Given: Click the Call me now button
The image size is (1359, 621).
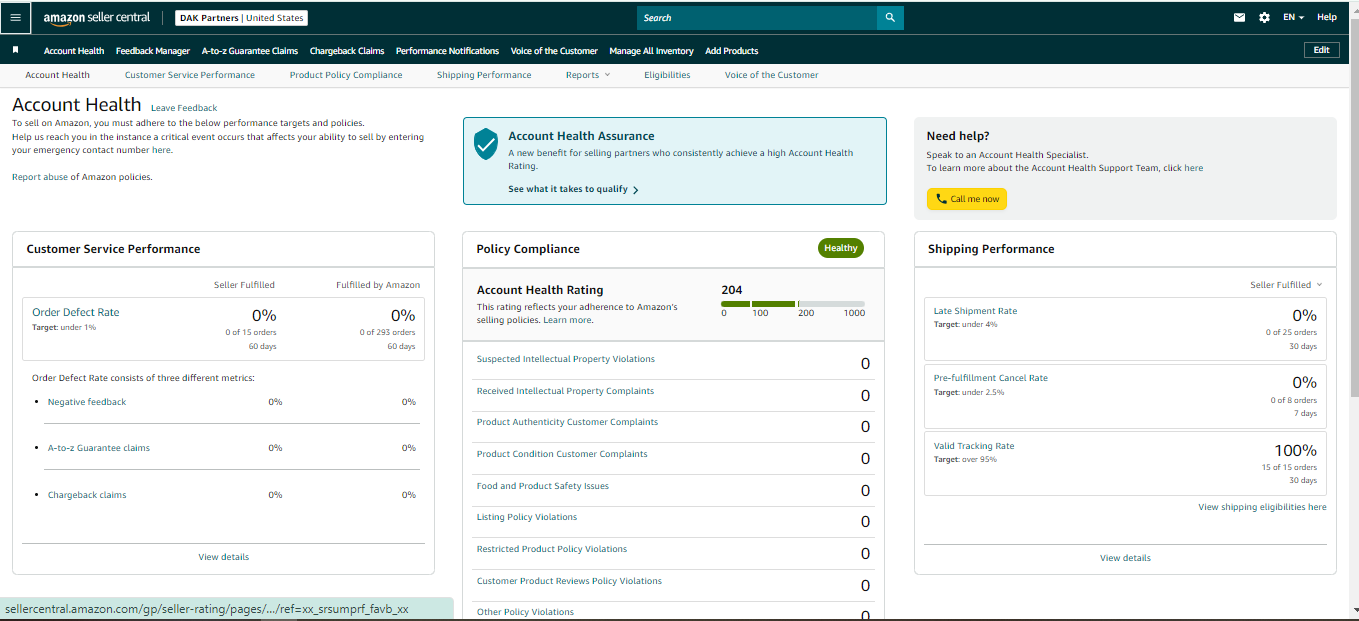Looking at the screenshot, I should pyautogui.click(x=967, y=199).
